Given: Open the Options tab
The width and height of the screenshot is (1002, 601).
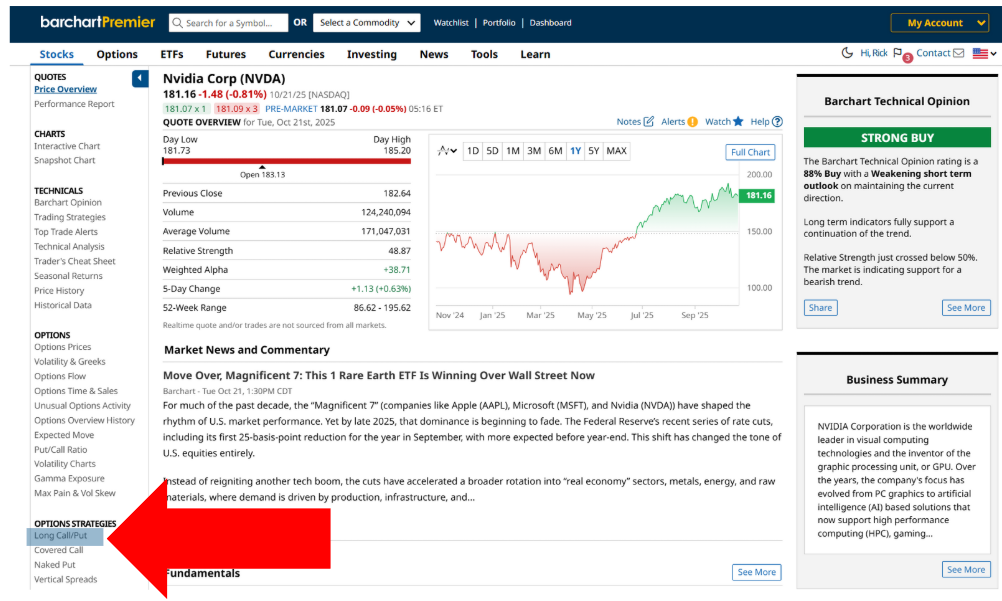Looking at the screenshot, I should click(x=117, y=54).
